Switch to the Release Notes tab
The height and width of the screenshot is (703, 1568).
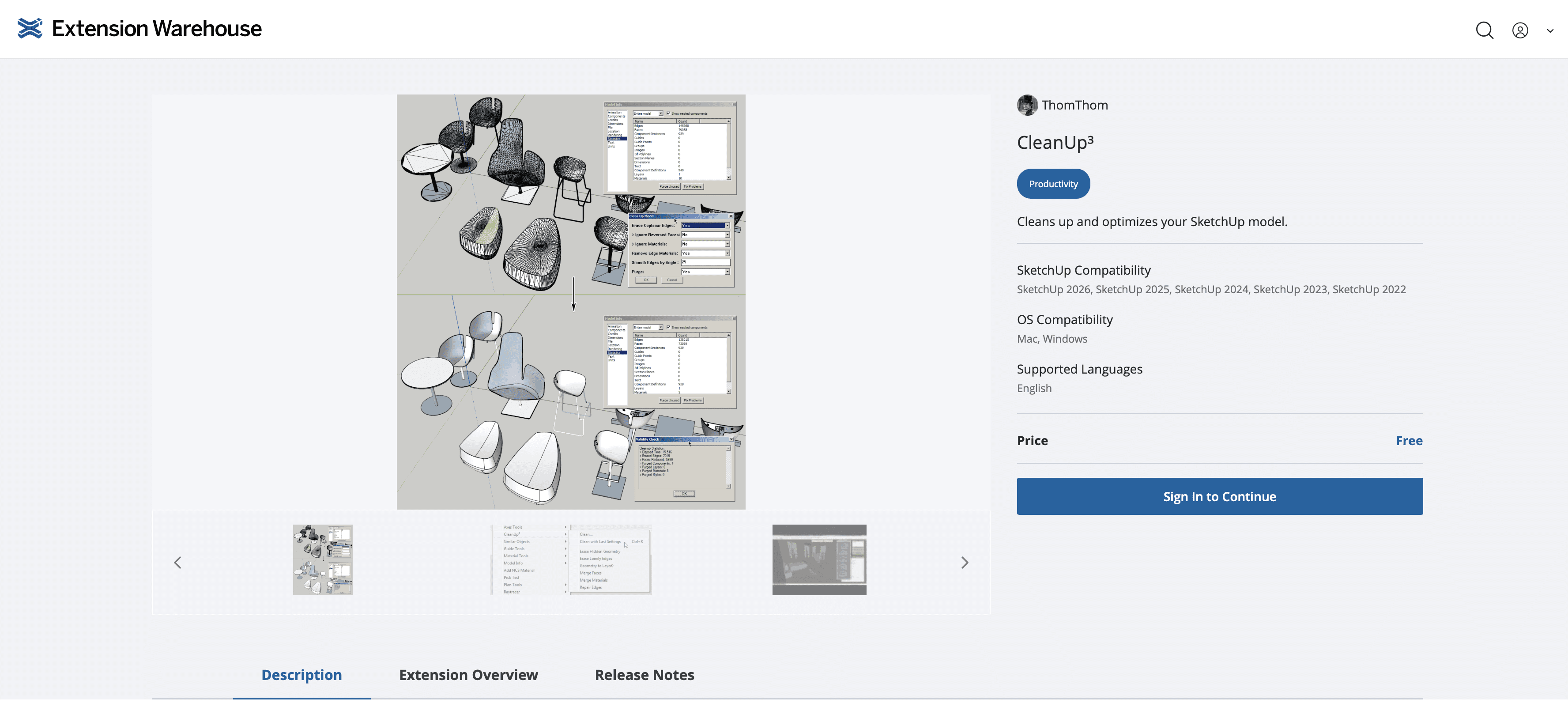(x=644, y=675)
